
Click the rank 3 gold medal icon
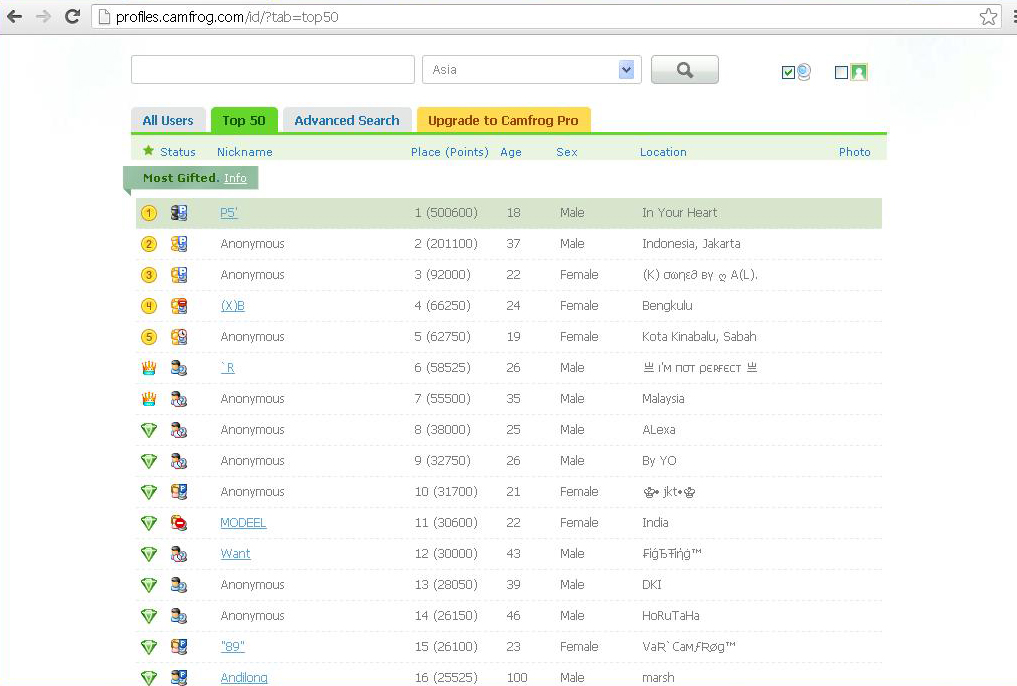coord(149,275)
